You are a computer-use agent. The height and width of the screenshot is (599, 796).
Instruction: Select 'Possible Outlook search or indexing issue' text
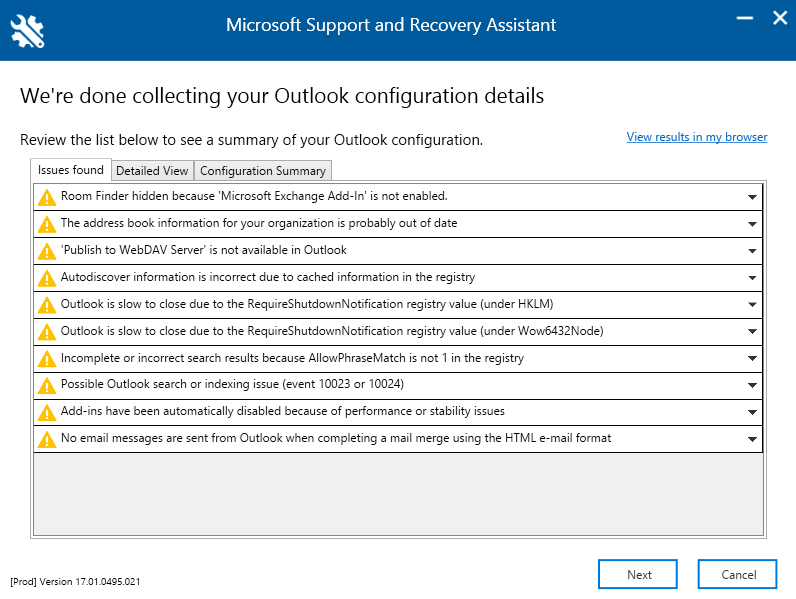point(233,384)
